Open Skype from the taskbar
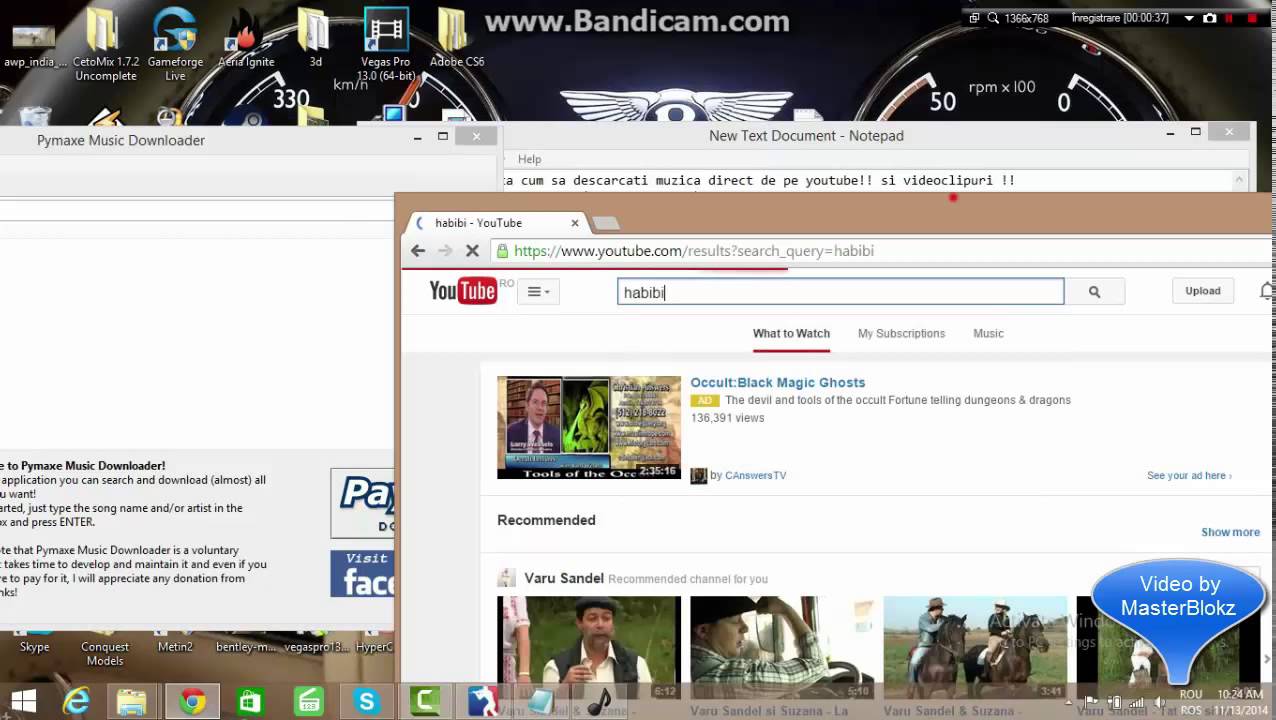Image resolution: width=1276 pixels, height=720 pixels. tap(366, 701)
